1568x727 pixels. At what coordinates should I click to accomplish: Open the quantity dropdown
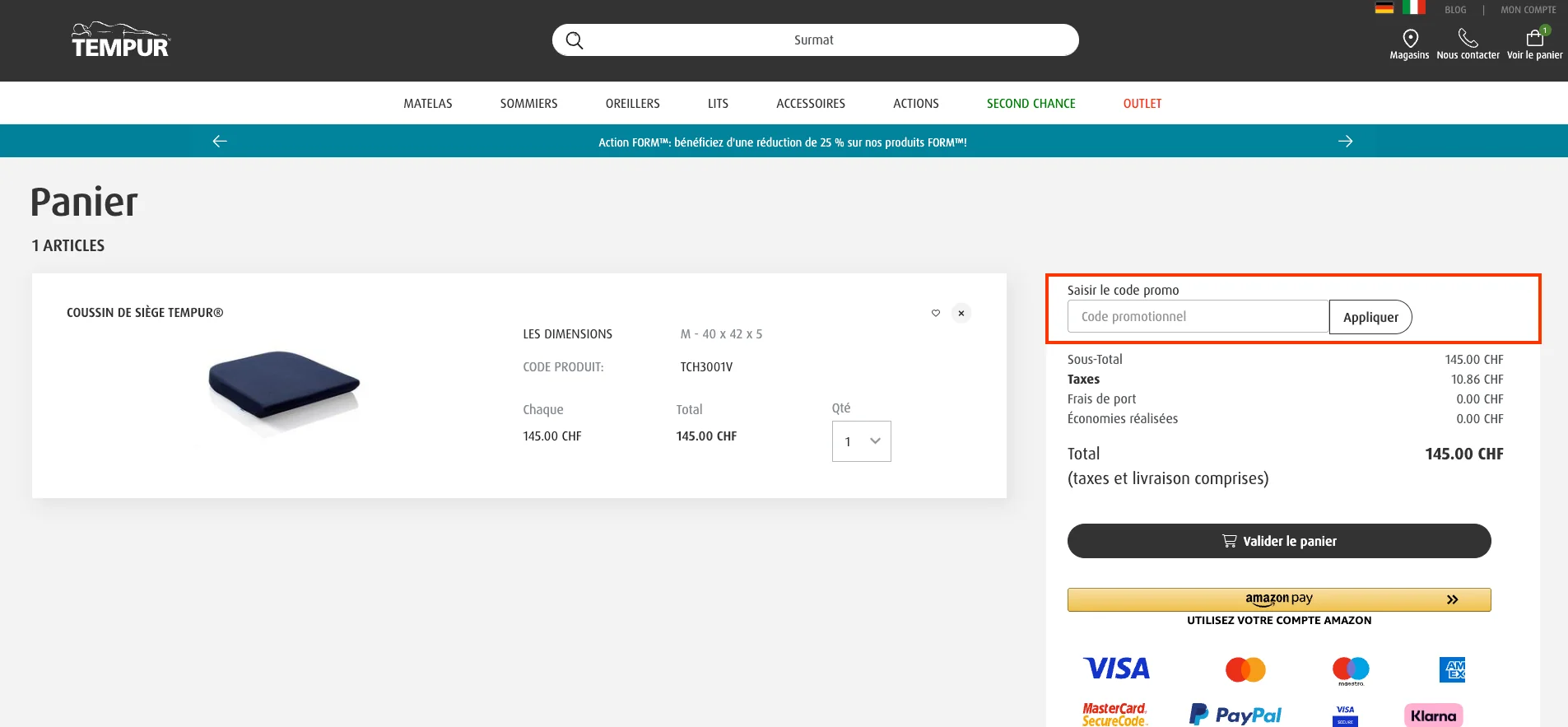[x=861, y=441]
